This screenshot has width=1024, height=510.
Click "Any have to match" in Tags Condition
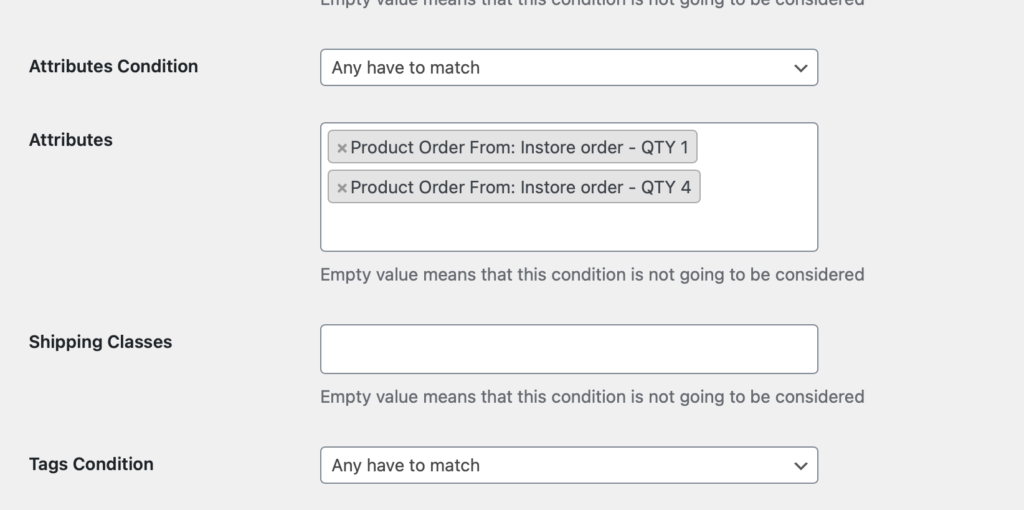[406, 465]
